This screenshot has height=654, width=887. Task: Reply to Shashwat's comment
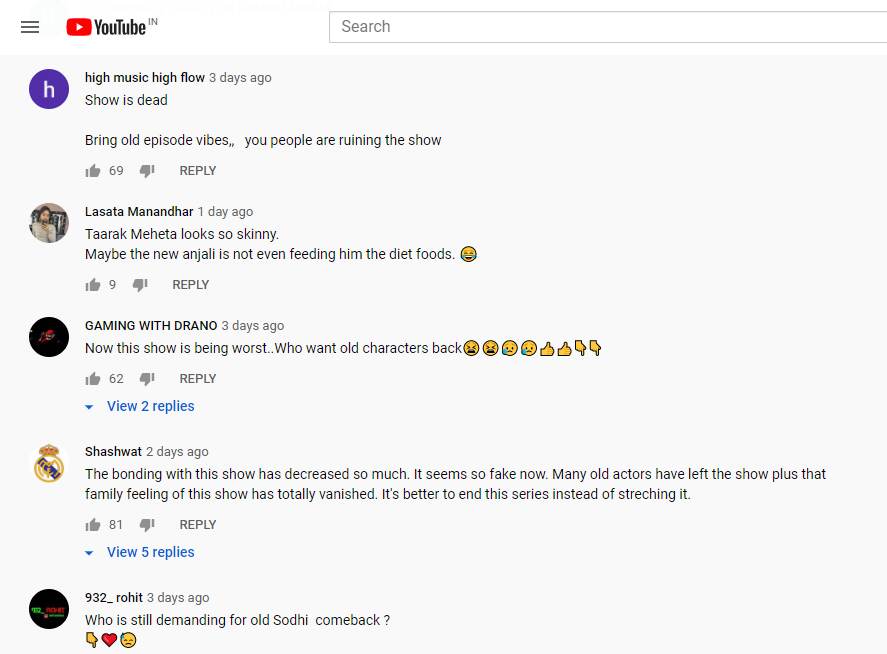pyautogui.click(x=198, y=525)
